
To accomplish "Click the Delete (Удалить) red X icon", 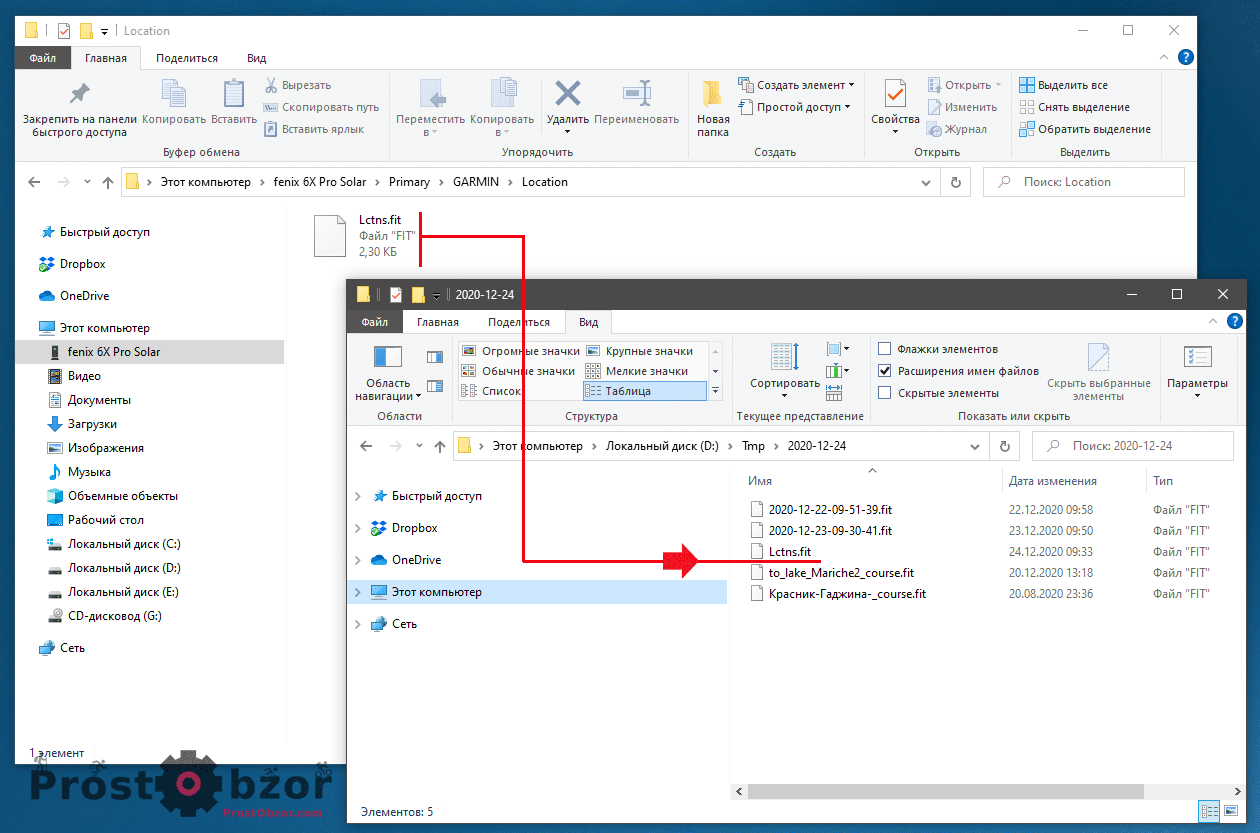I will click(x=568, y=95).
